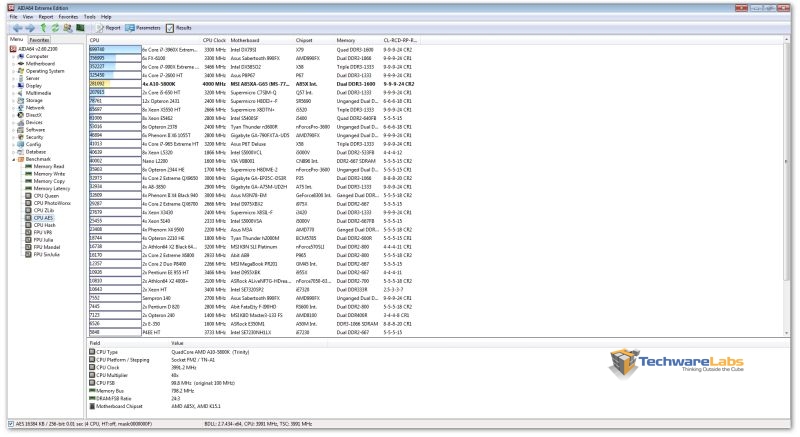
Task: Go forward with the blue right arrow
Action: tap(30, 28)
